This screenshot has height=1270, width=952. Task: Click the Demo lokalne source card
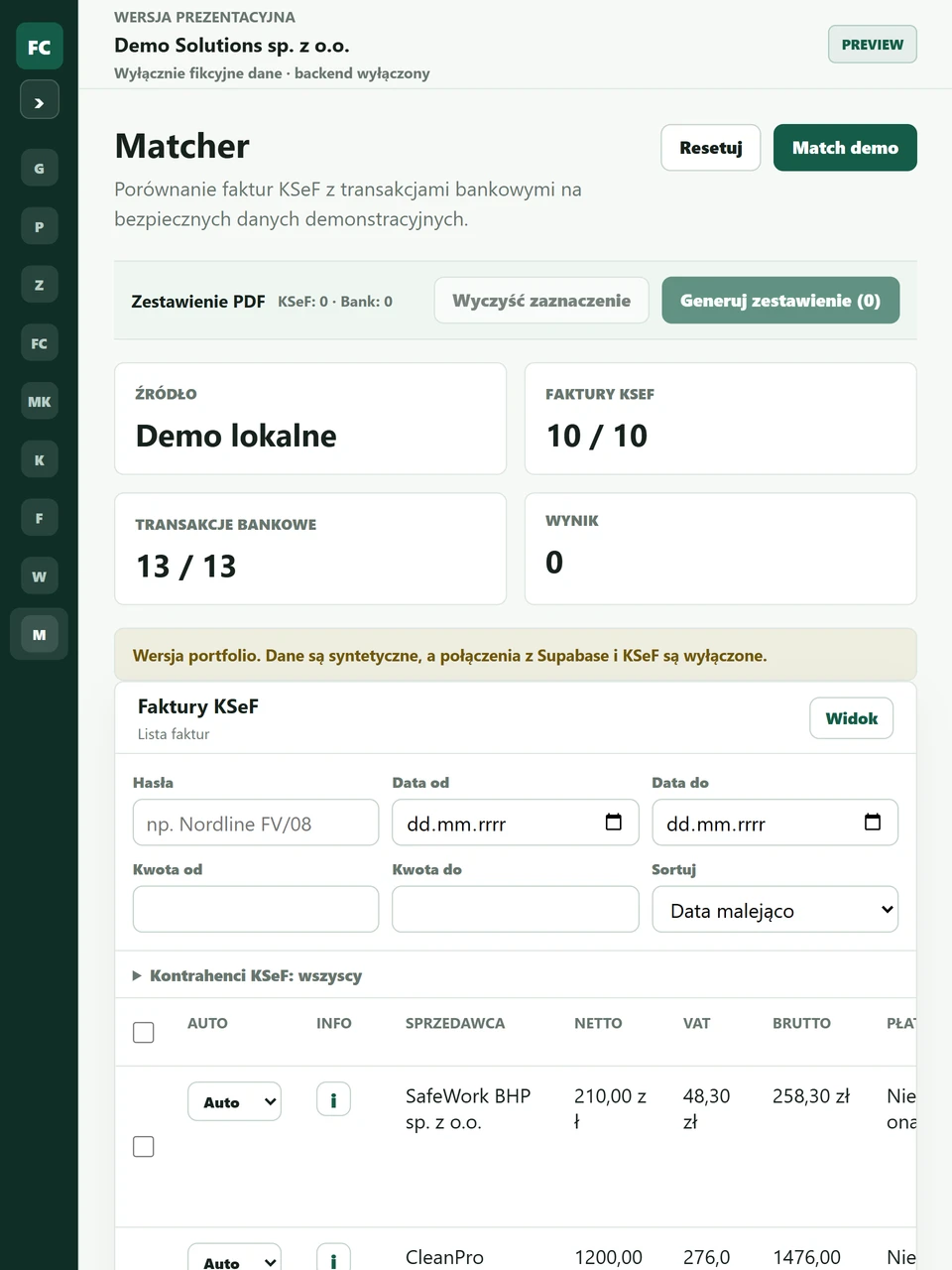(x=310, y=418)
